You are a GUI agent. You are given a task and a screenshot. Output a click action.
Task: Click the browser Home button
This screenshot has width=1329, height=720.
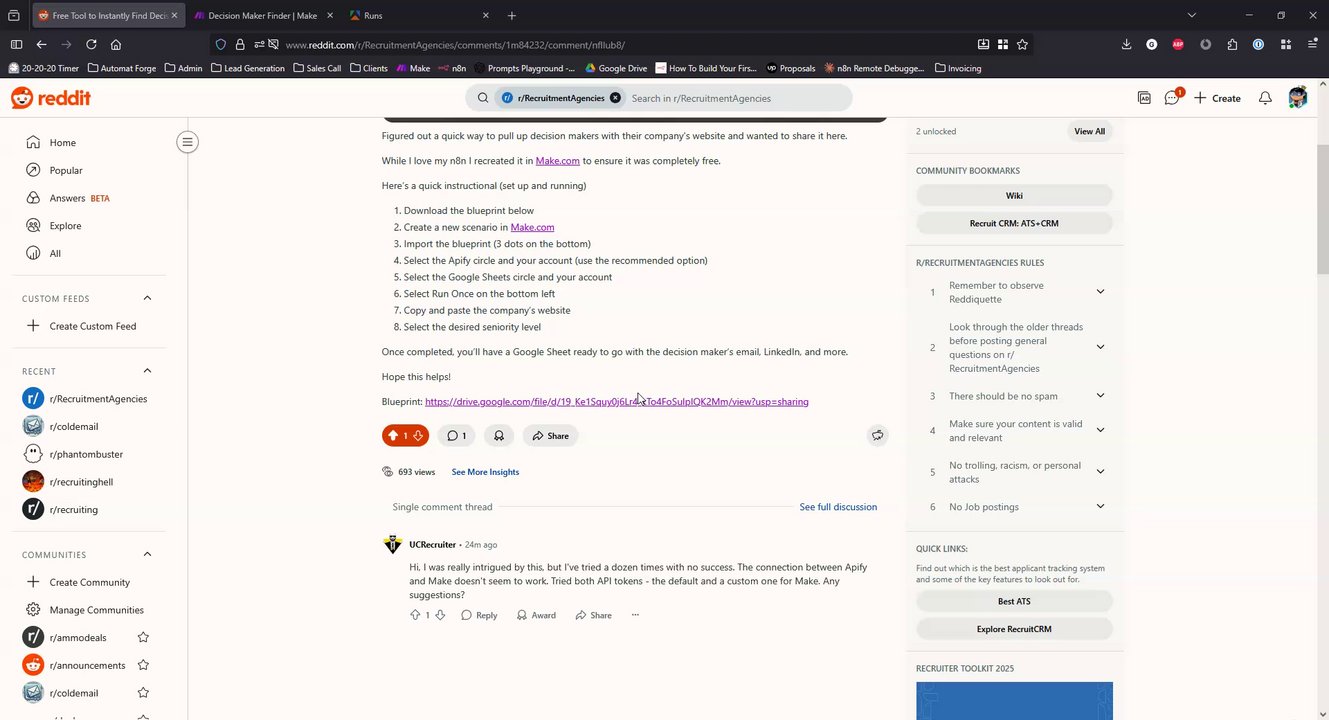coord(116,44)
